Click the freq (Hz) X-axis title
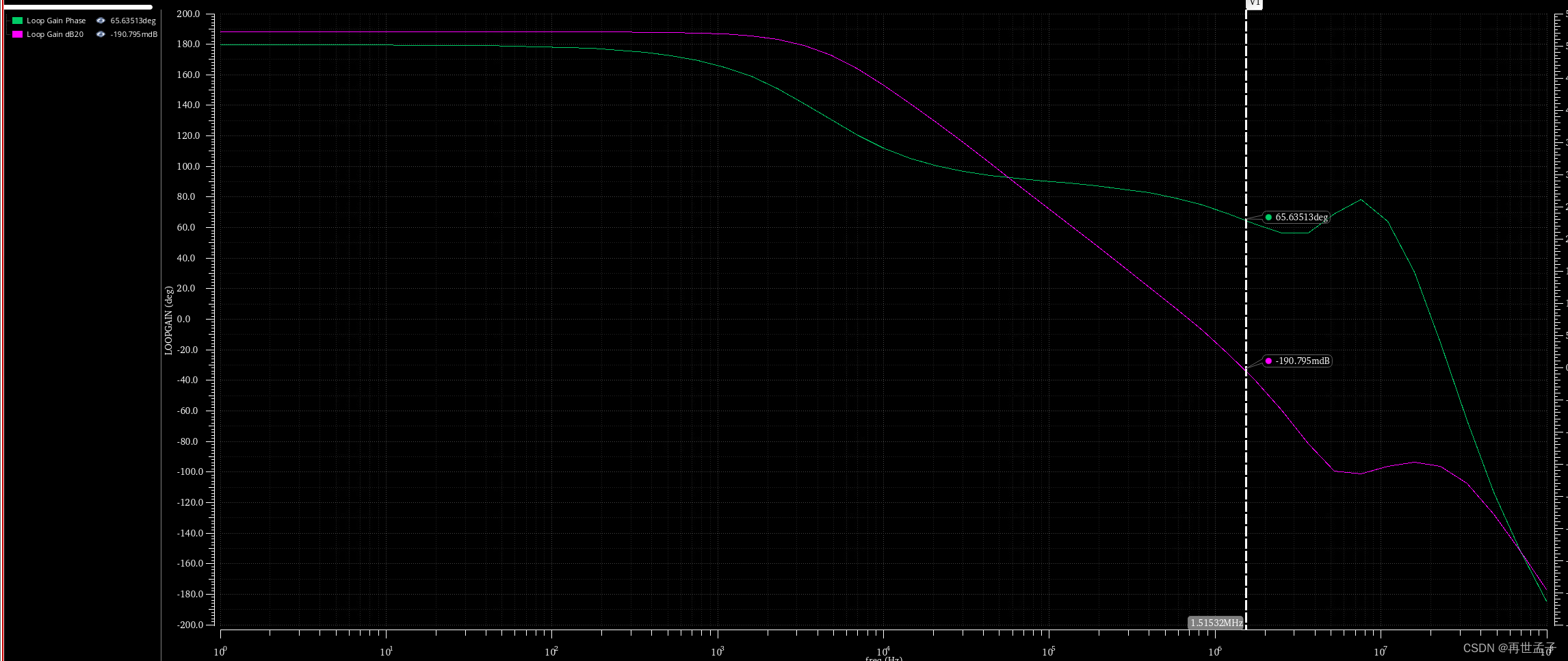 point(884,658)
